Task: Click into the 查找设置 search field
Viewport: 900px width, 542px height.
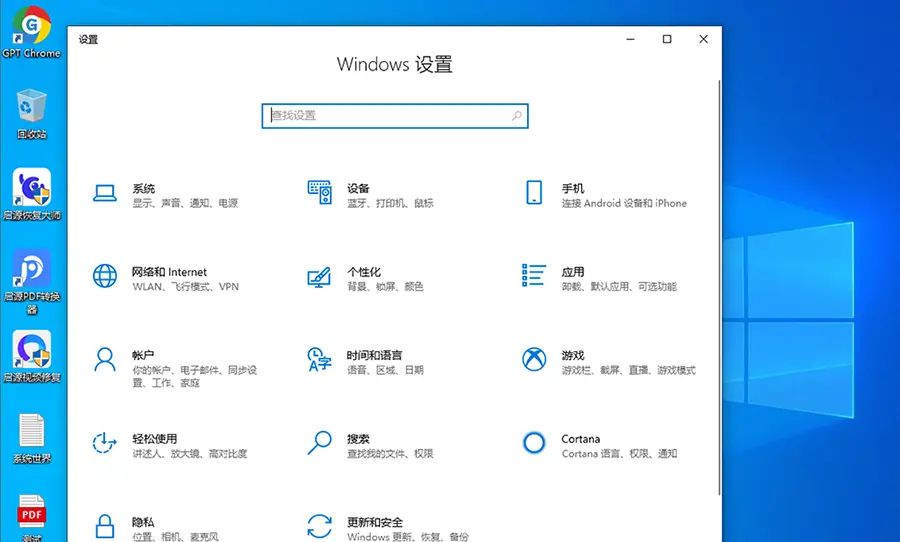Action: tap(395, 115)
